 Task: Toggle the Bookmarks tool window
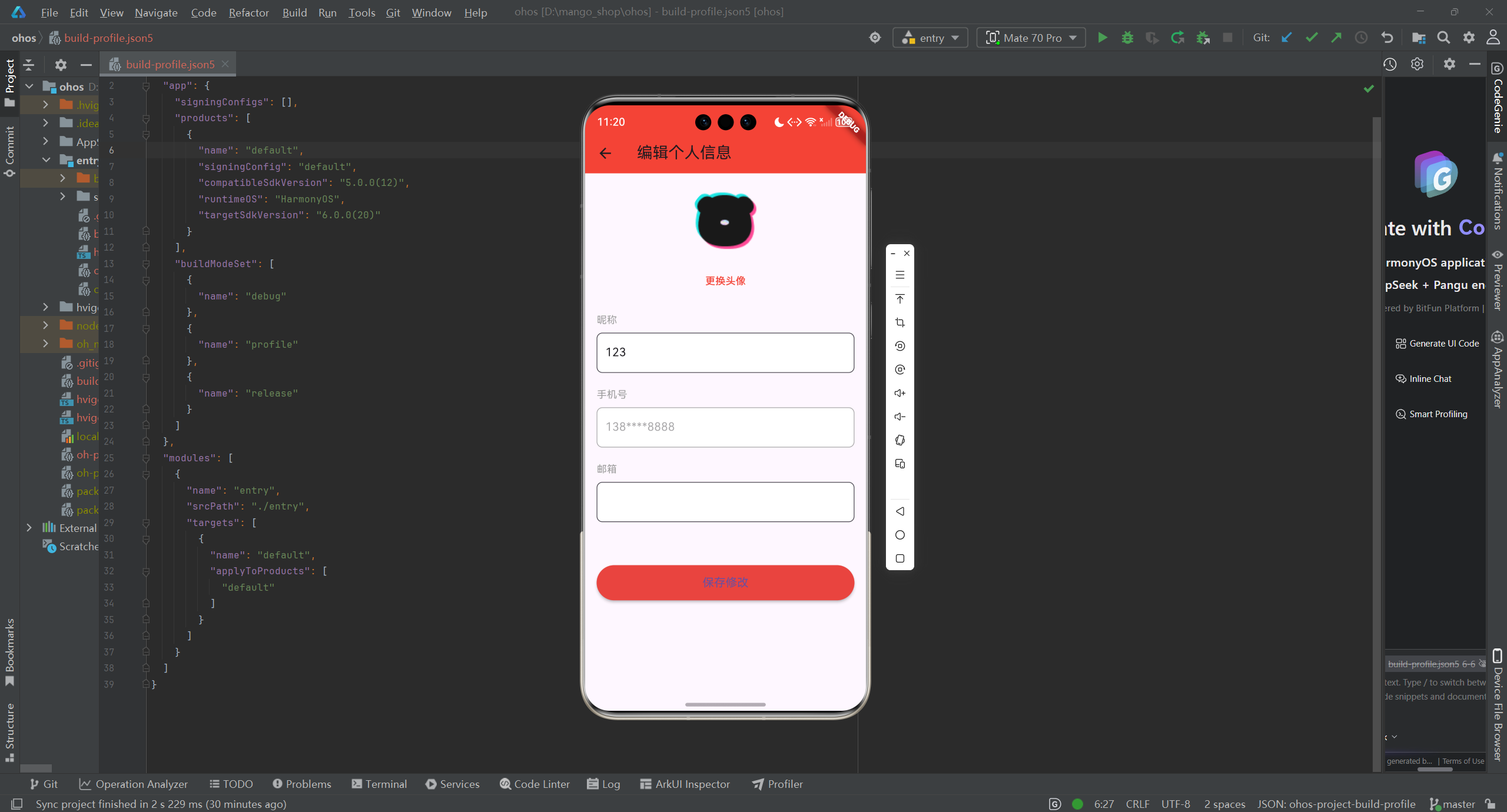click(9, 650)
